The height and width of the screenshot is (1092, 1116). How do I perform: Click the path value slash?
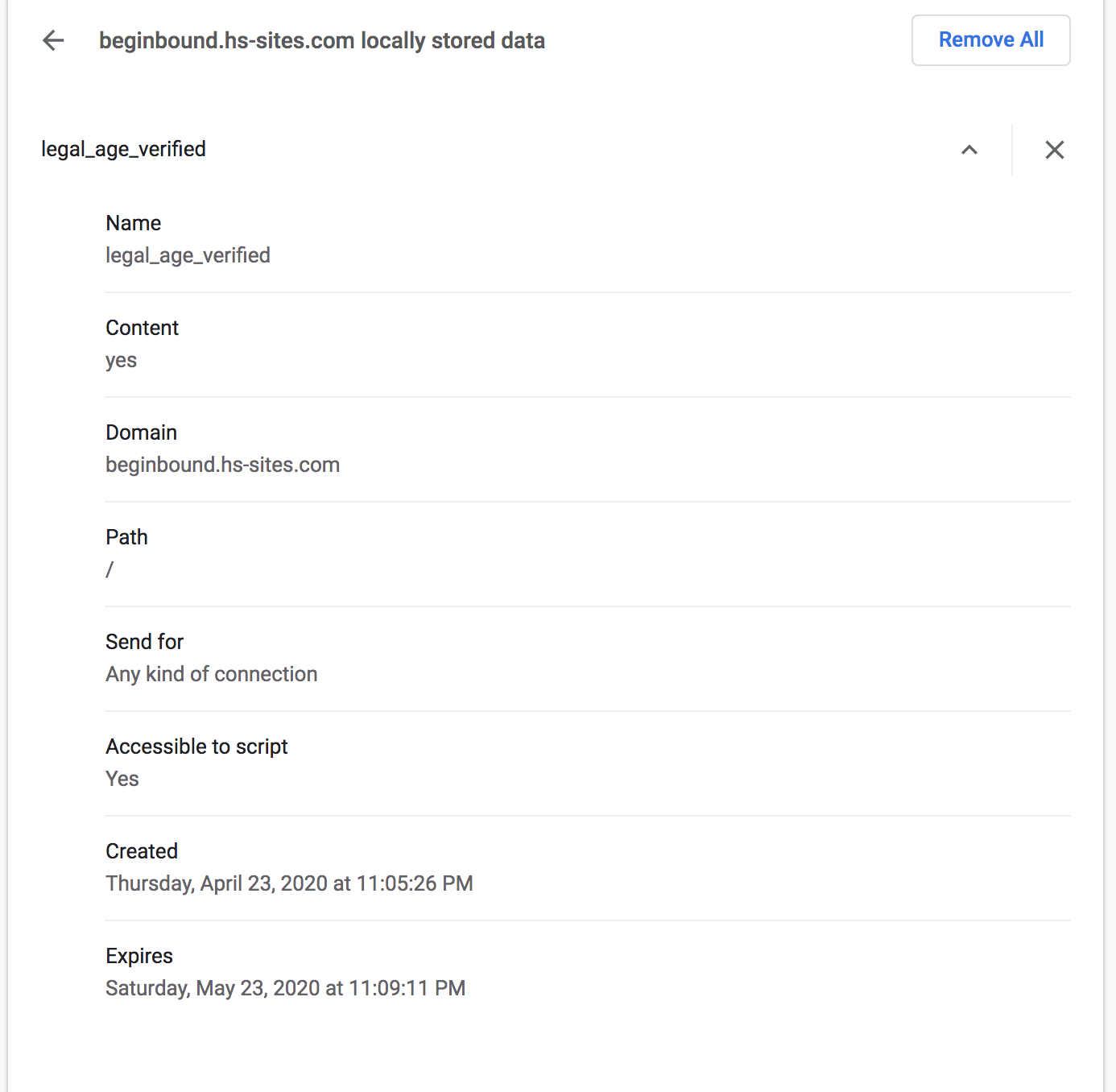[110, 569]
